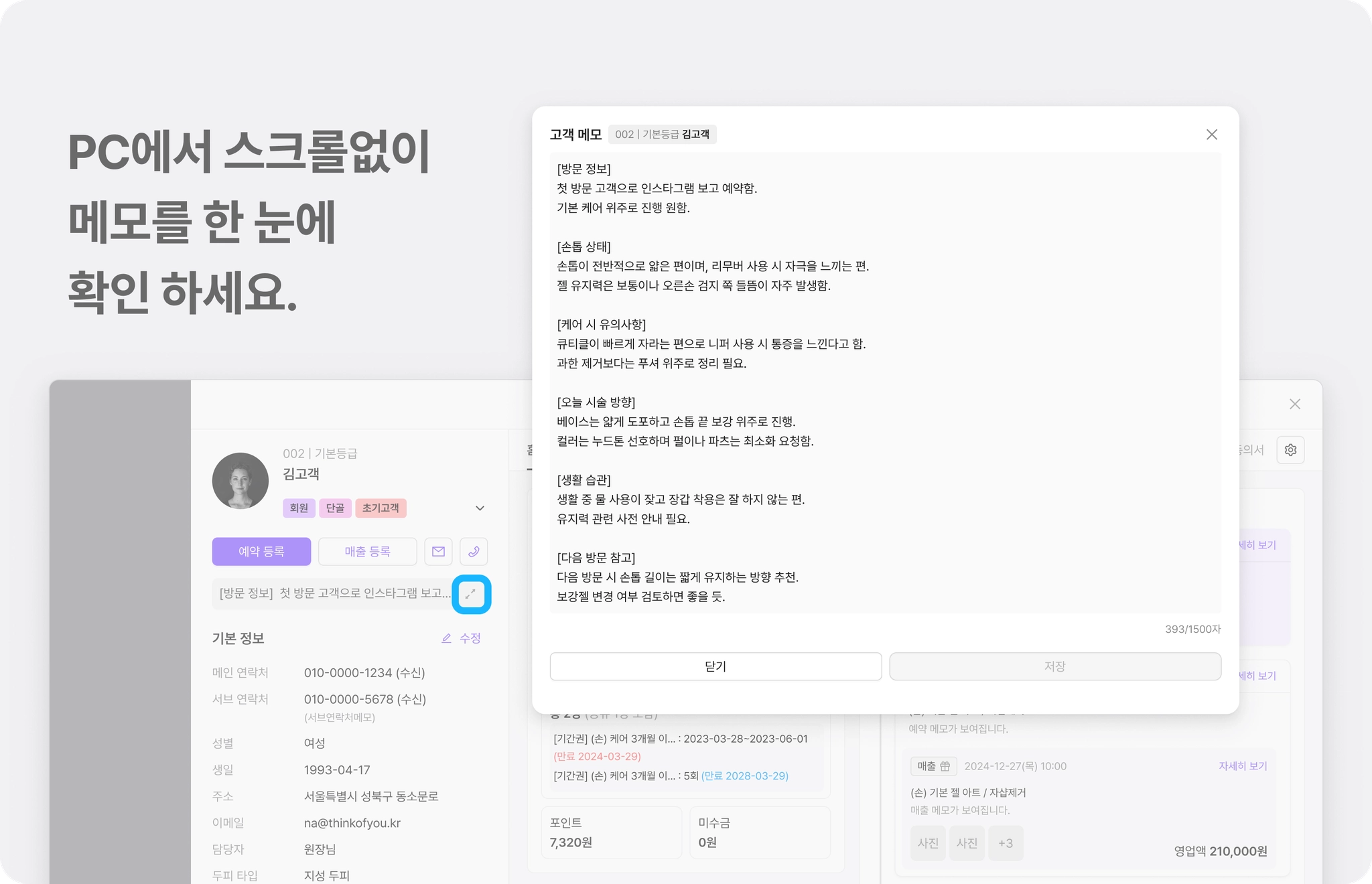This screenshot has width=1372, height=884.
Task: Click the mail envelope icon
Action: point(438,551)
